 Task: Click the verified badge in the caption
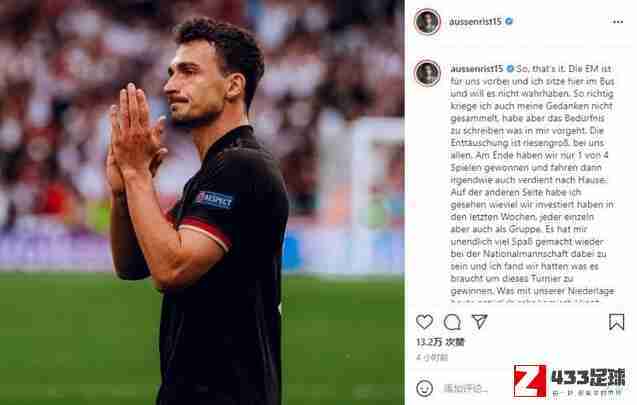tap(510, 69)
